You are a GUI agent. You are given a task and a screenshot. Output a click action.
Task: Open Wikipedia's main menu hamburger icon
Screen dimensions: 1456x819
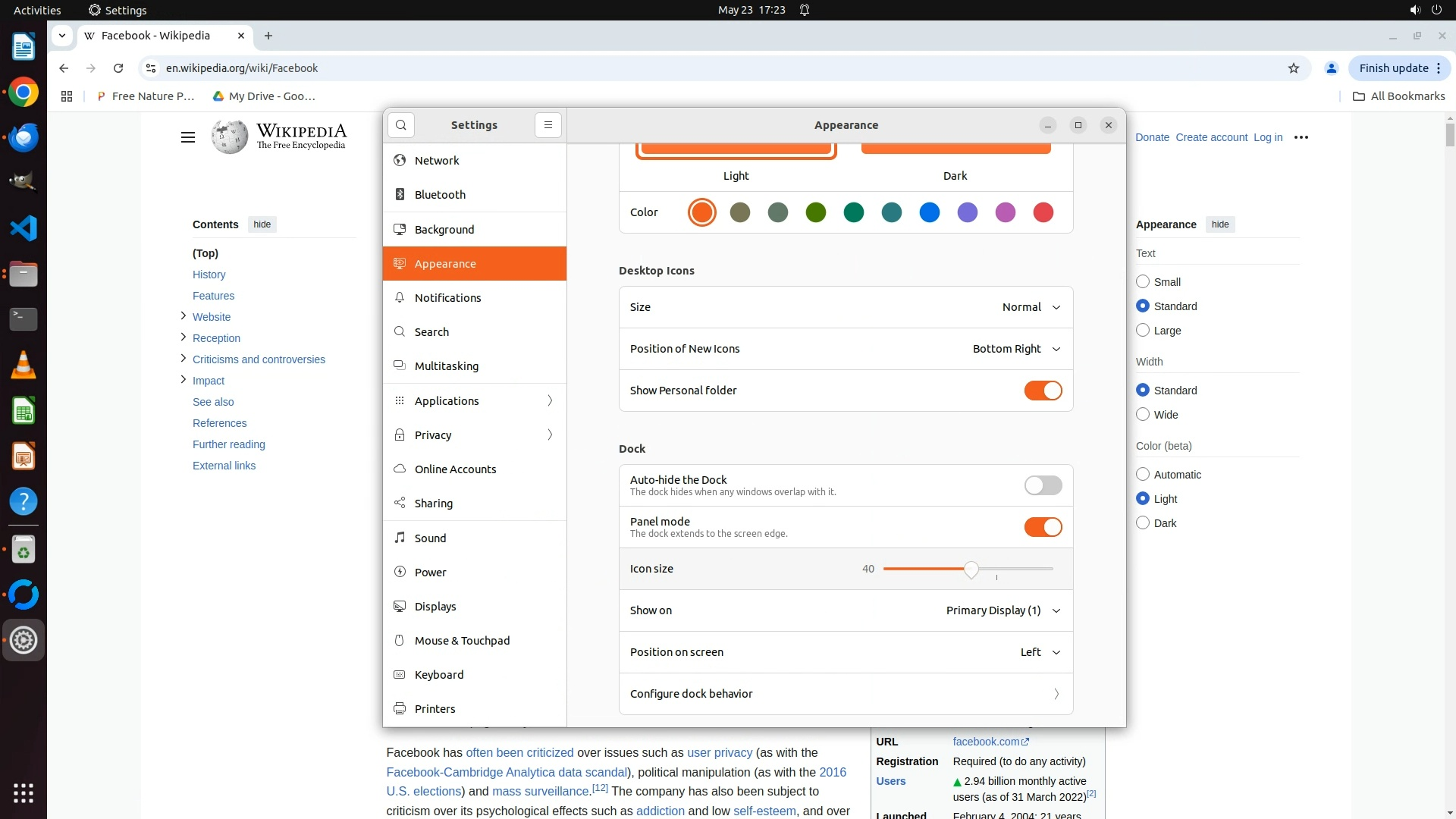point(188,137)
